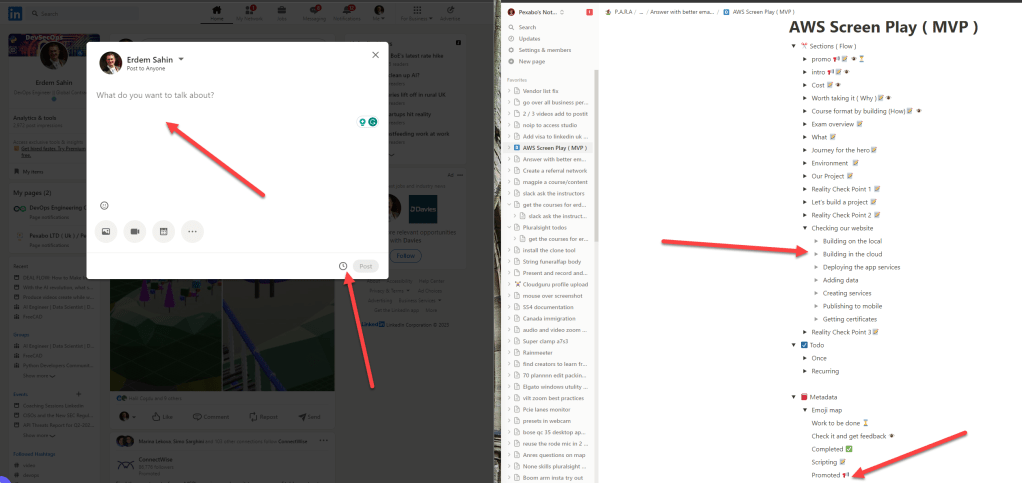Viewport: 1022px width, 483px height.
Task: Create an event from the post dialog
Action: point(164,231)
